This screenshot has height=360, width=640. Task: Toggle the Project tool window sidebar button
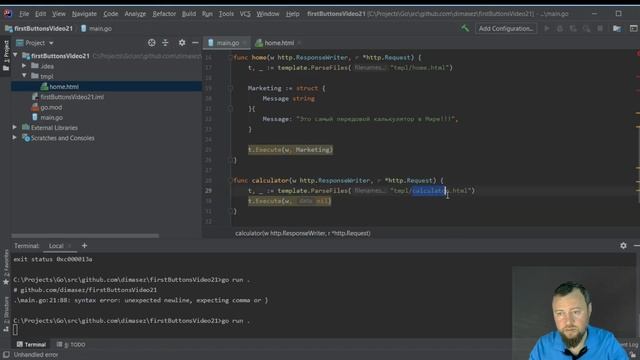[6, 56]
